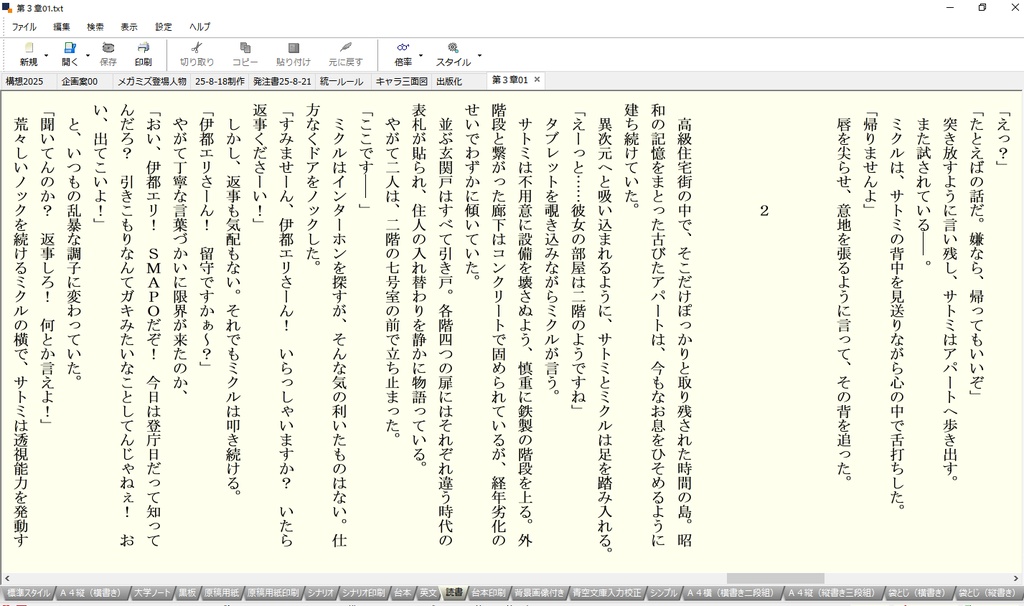Click the line 「帰りませんよ」
This screenshot has height=606, width=1024.
pos(871,161)
